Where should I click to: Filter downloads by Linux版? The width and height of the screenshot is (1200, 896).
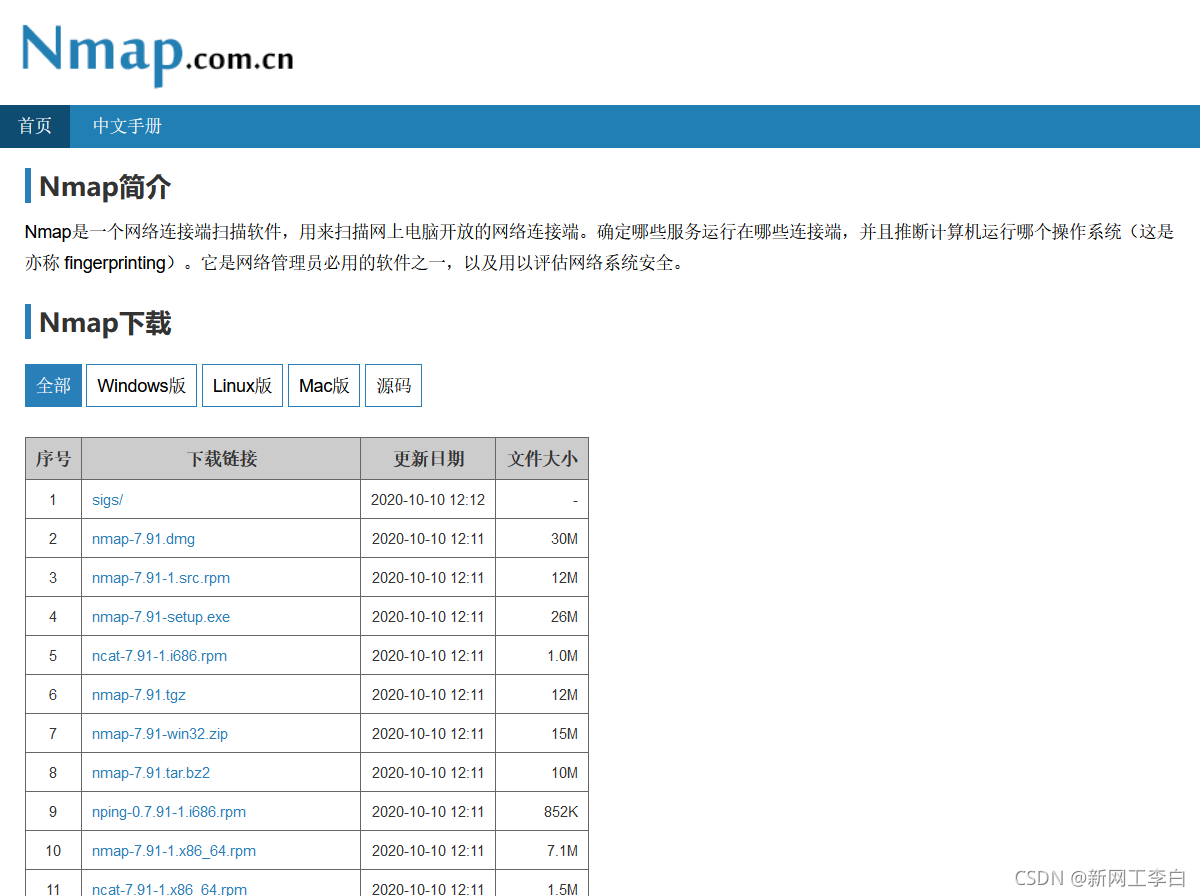coord(242,386)
